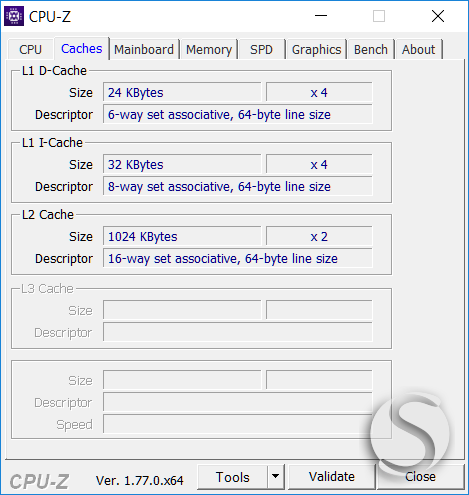Click the Close button at bottom

420,477
